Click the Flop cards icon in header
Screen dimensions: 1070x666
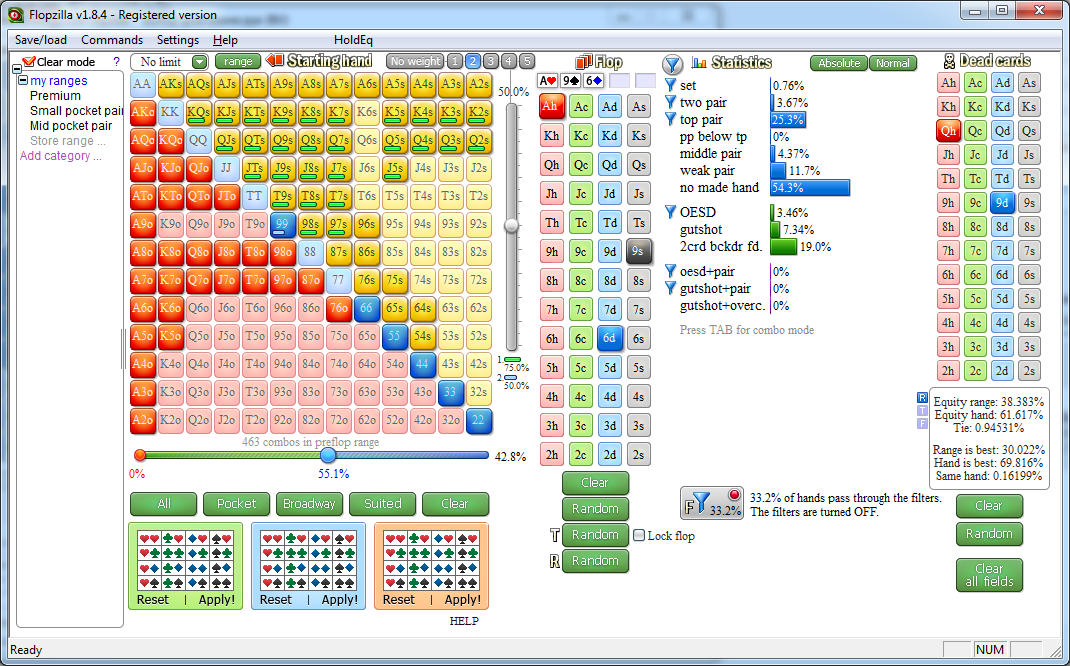point(583,62)
